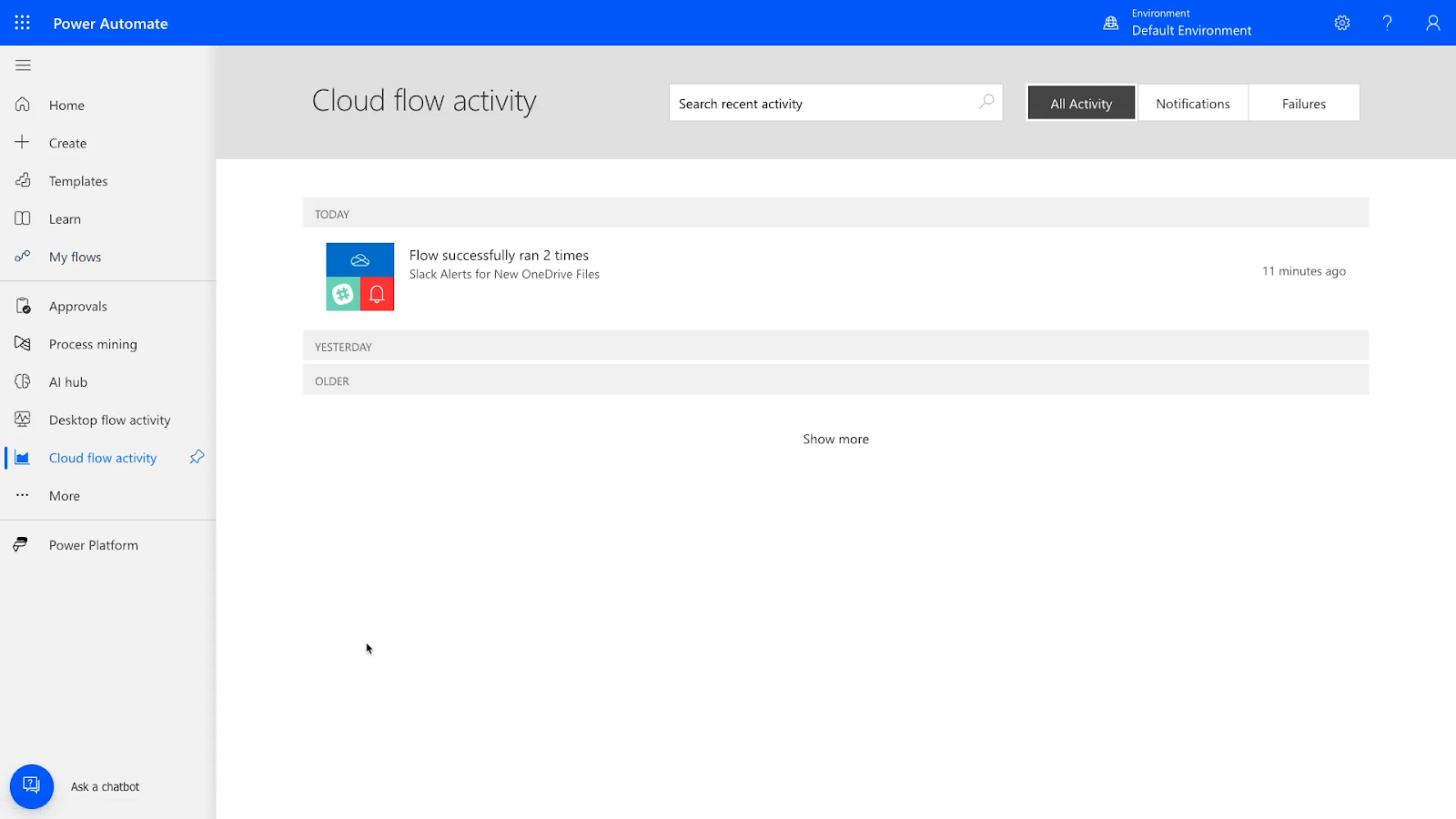Screen dimensions: 1456x819
Task: Collapse the left navigation hamburger menu
Action: [x=23, y=66]
